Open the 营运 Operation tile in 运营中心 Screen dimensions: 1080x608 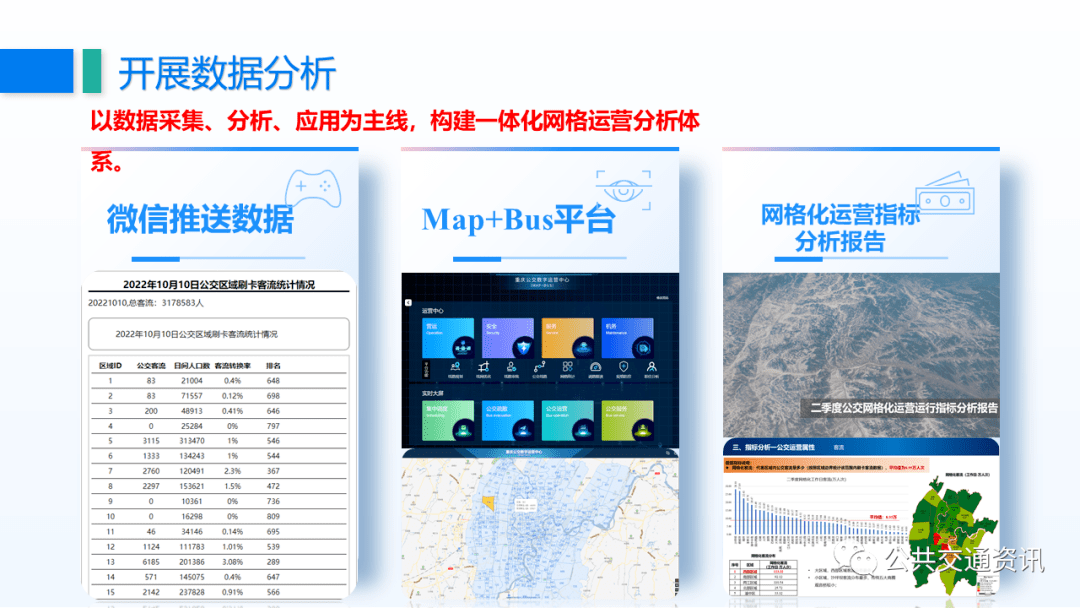click(x=448, y=338)
